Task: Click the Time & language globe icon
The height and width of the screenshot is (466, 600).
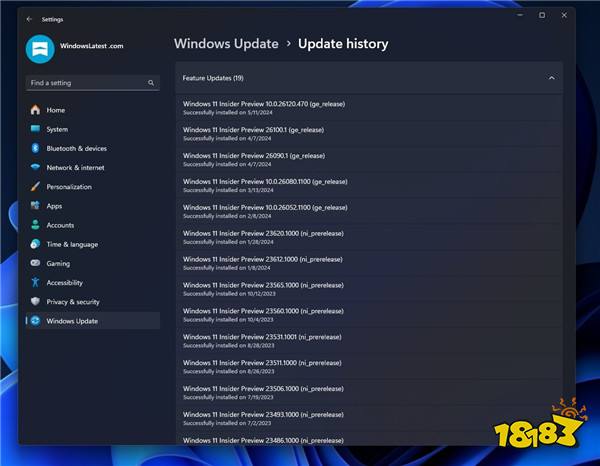Action: coord(35,244)
